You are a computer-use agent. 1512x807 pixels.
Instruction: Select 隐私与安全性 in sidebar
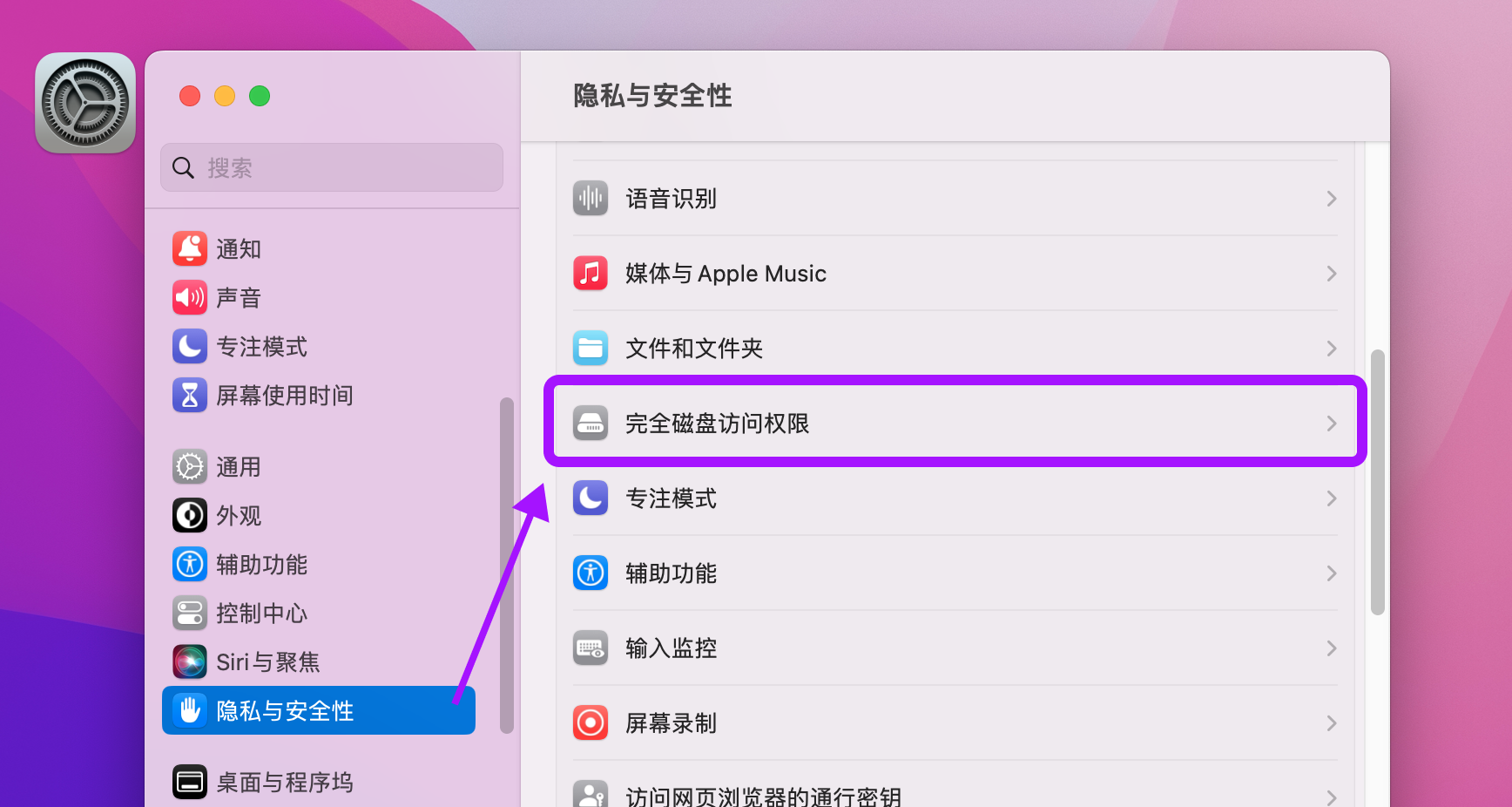coord(319,711)
